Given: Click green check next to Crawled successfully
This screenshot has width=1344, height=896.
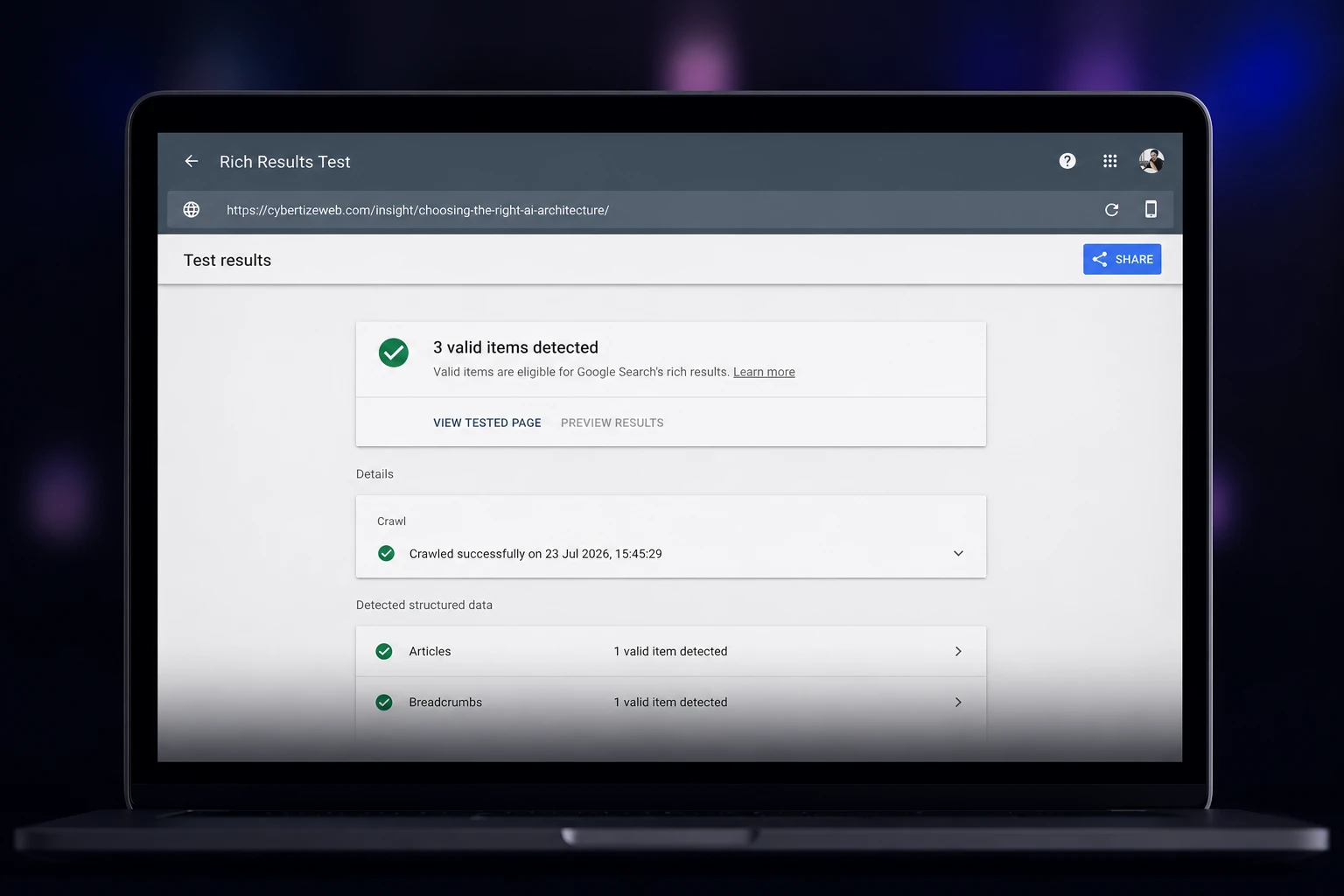Looking at the screenshot, I should pos(386,553).
